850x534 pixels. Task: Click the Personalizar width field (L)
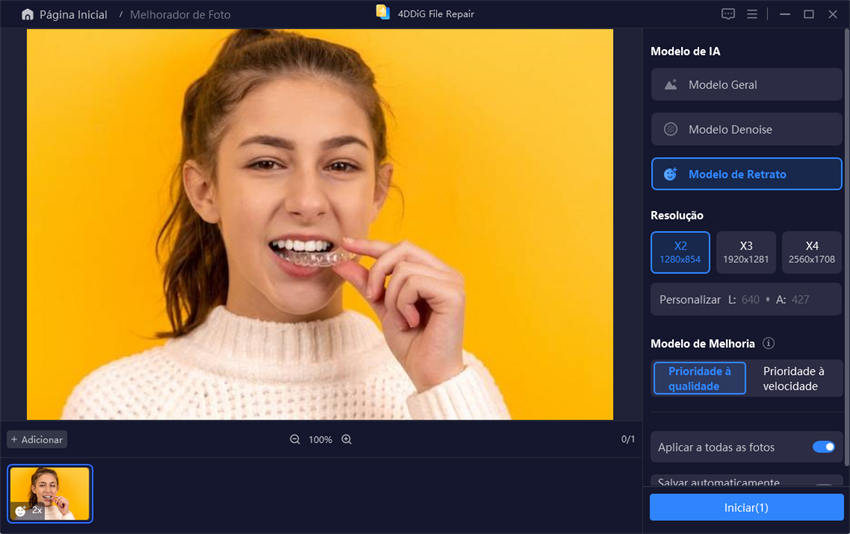pos(750,299)
